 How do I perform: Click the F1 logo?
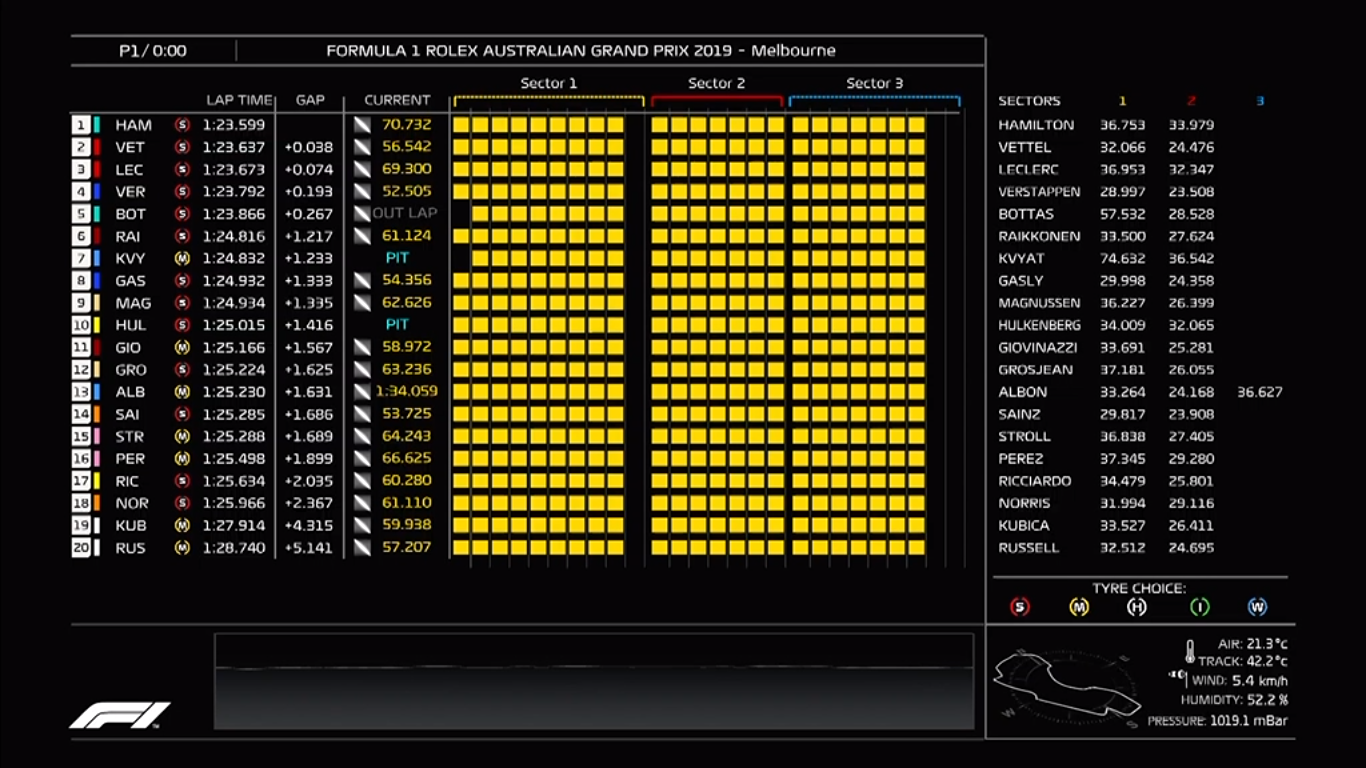(x=120, y=715)
